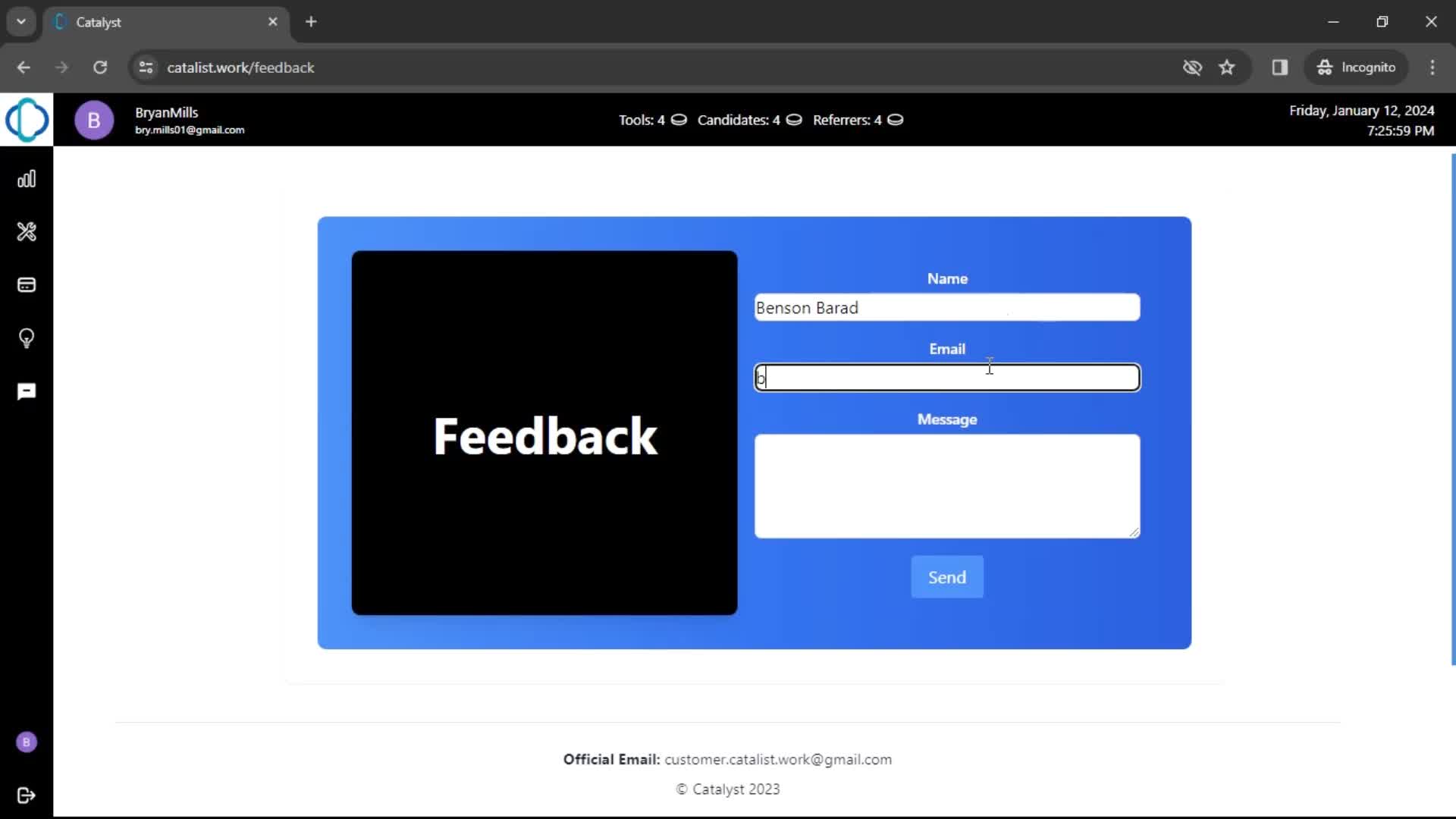Click the Referrers credits counter
The image size is (1456, 819).
coord(855,120)
